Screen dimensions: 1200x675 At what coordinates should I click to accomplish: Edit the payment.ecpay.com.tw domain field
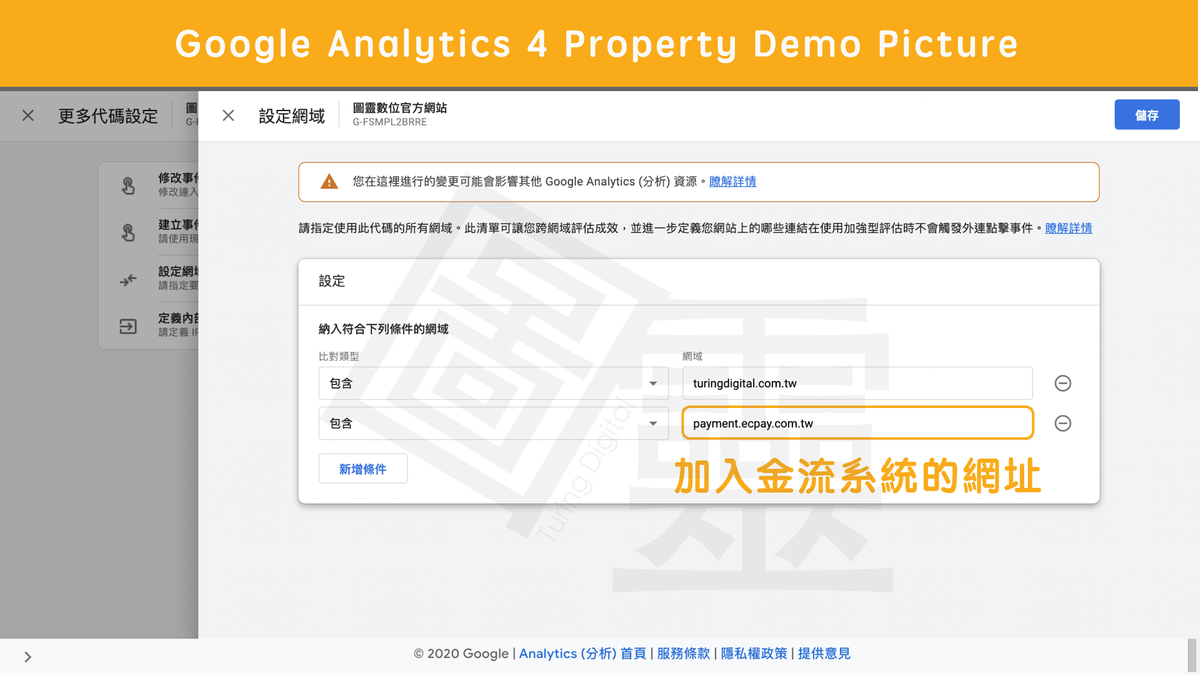click(857, 423)
